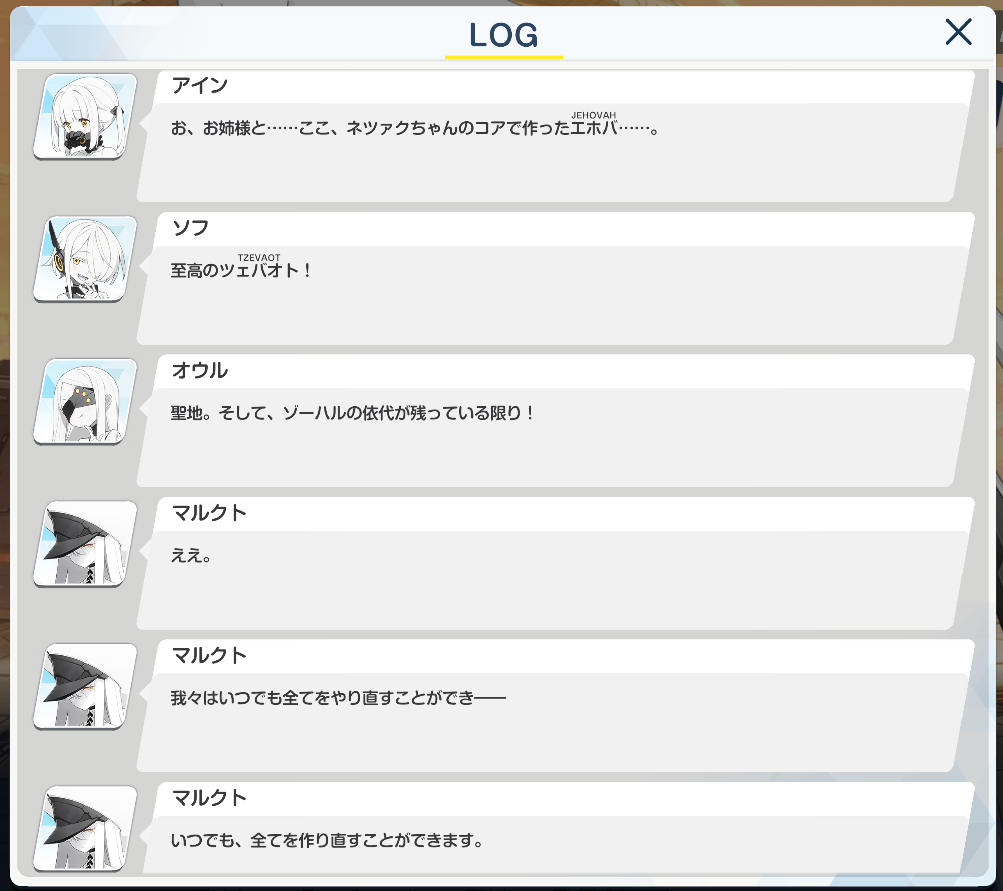
Task: Close the LOG window with X
Action: coord(958,32)
